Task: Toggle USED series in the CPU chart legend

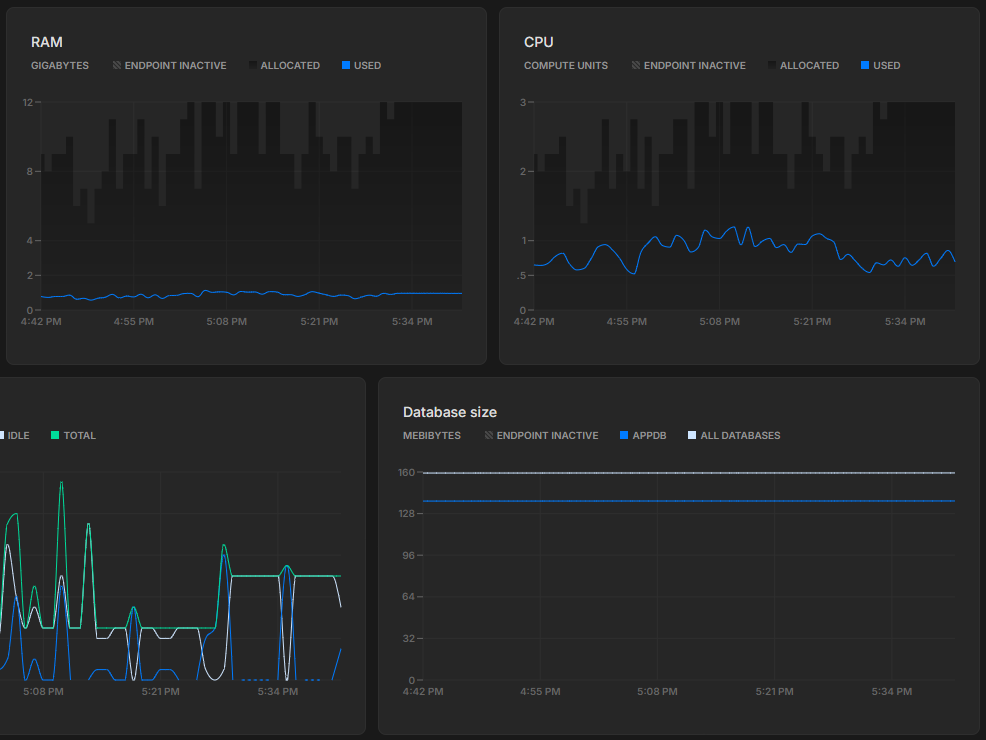Action: pos(885,66)
